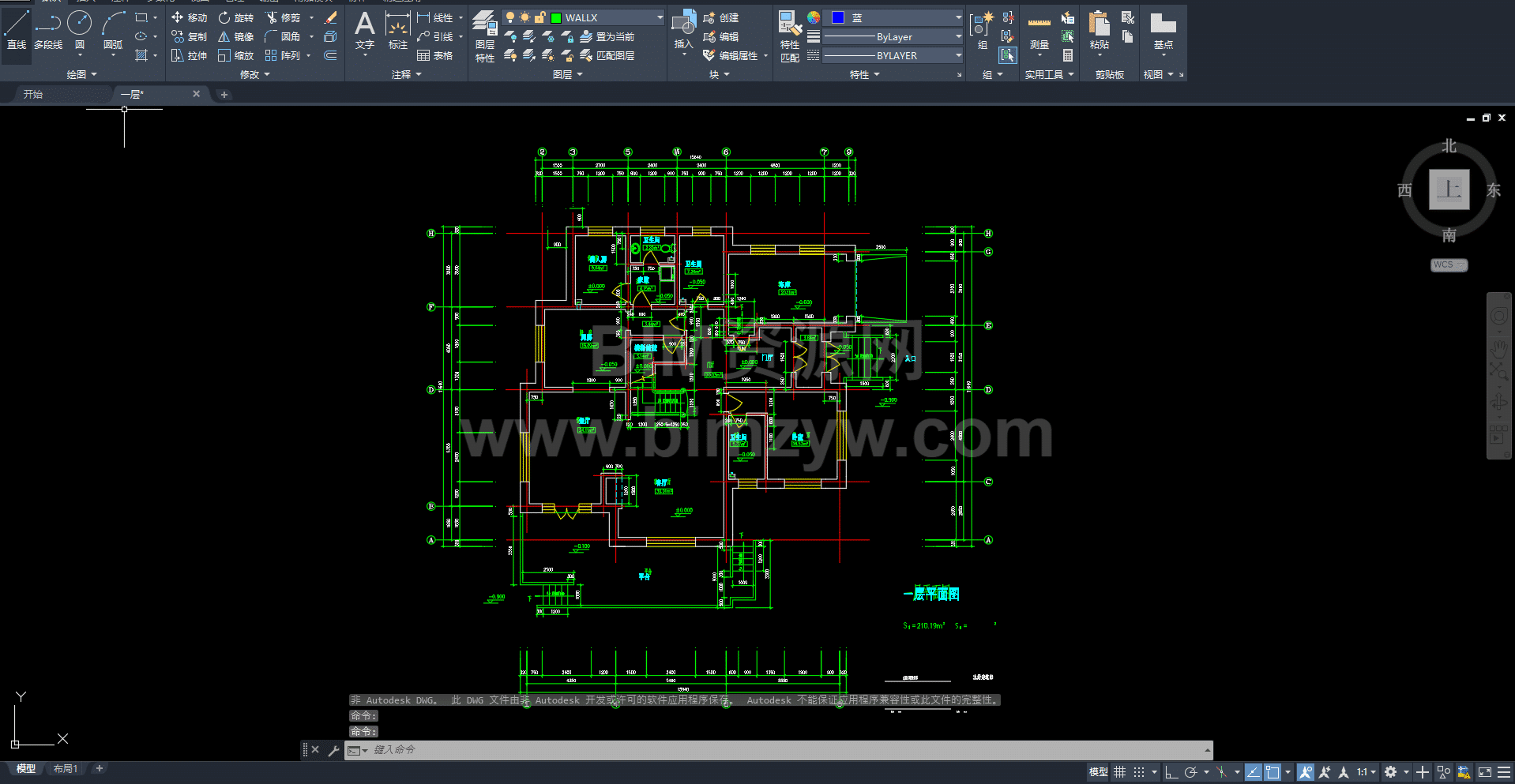Click the 匹配图层 button
This screenshot has width=1515, height=784.
click(x=607, y=55)
